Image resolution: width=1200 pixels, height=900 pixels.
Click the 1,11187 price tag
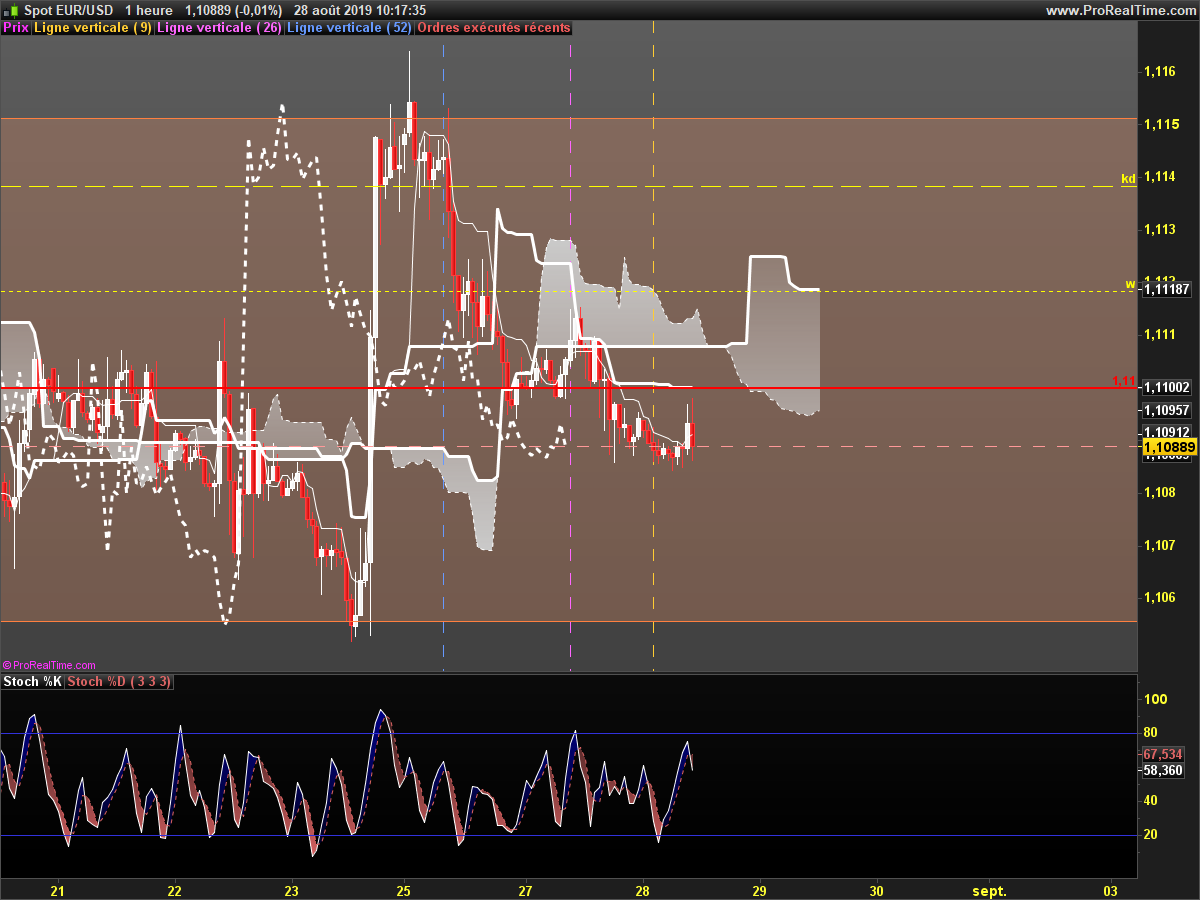tap(1166, 289)
